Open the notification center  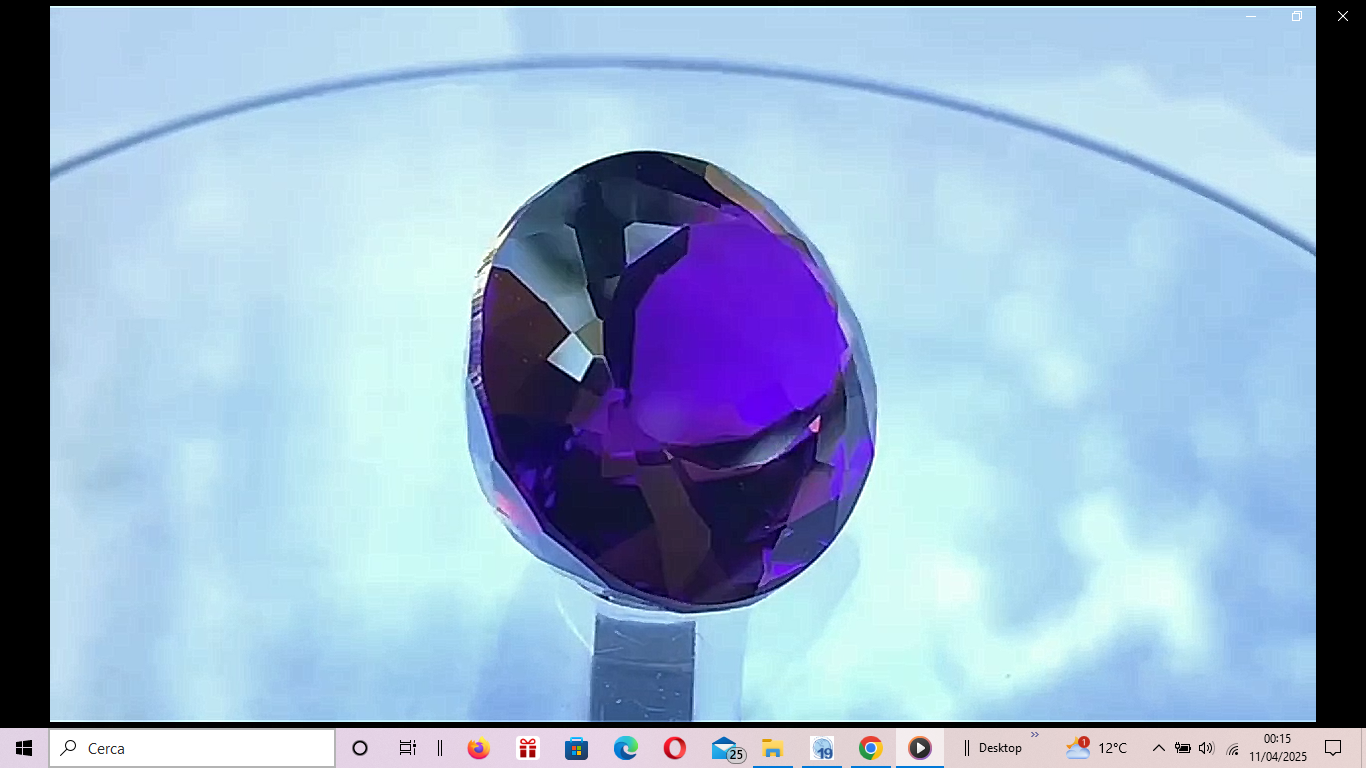[x=1332, y=748]
